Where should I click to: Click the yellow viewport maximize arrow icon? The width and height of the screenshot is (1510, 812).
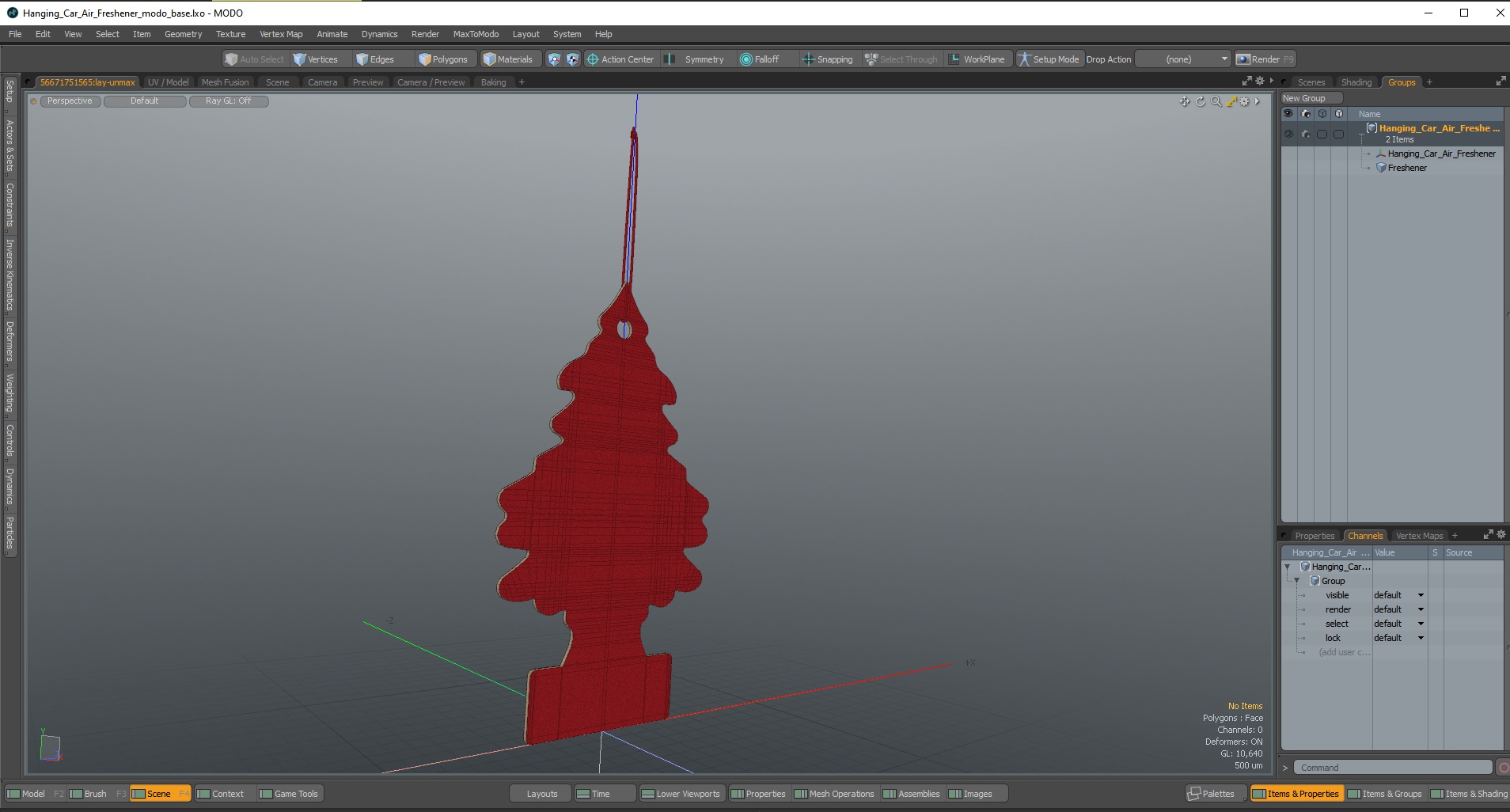tap(1231, 101)
